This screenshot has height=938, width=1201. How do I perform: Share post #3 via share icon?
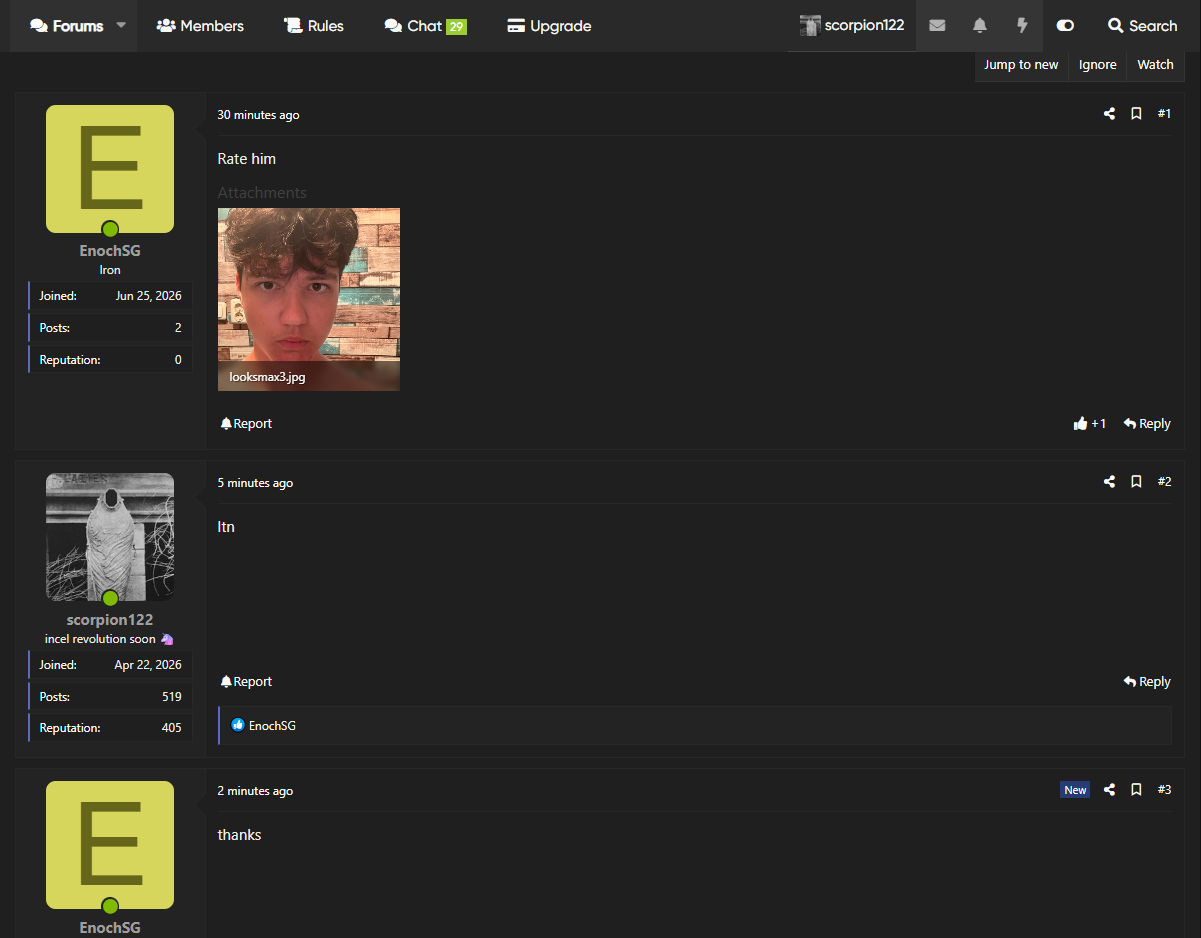pyautogui.click(x=1109, y=790)
